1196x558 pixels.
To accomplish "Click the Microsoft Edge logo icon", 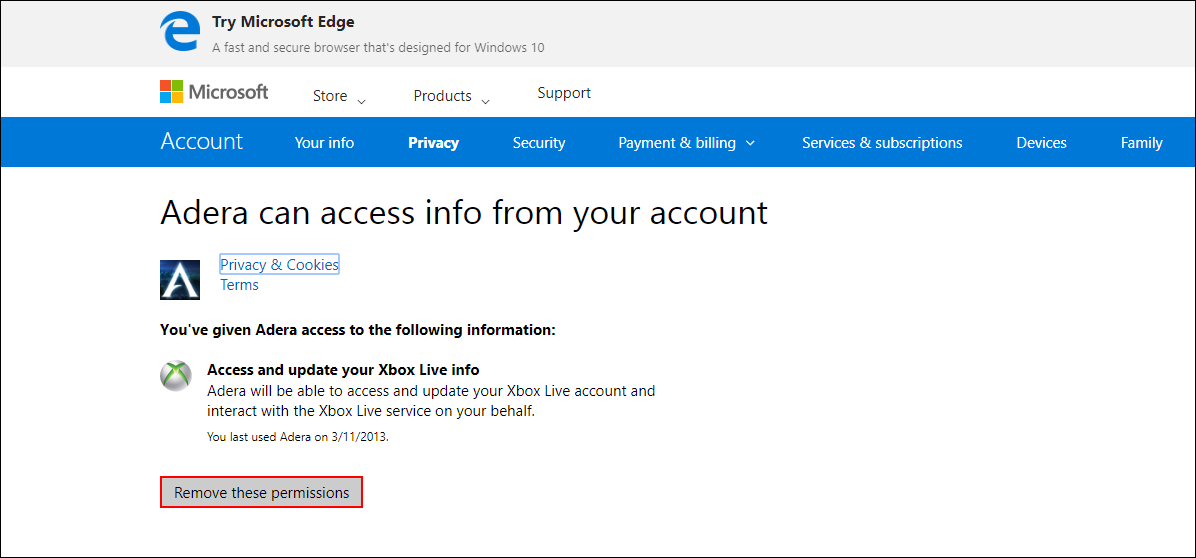I will pyautogui.click(x=180, y=33).
